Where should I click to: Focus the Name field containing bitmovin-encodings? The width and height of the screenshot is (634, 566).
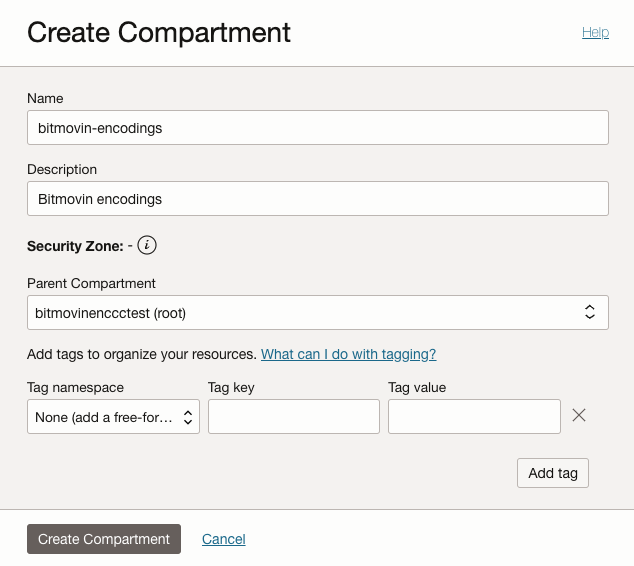coord(317,128)
